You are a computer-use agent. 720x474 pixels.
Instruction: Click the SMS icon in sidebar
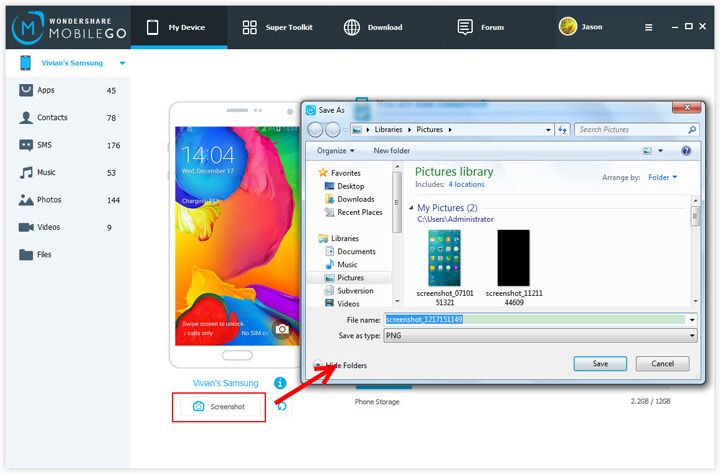(x=26, y=145)
